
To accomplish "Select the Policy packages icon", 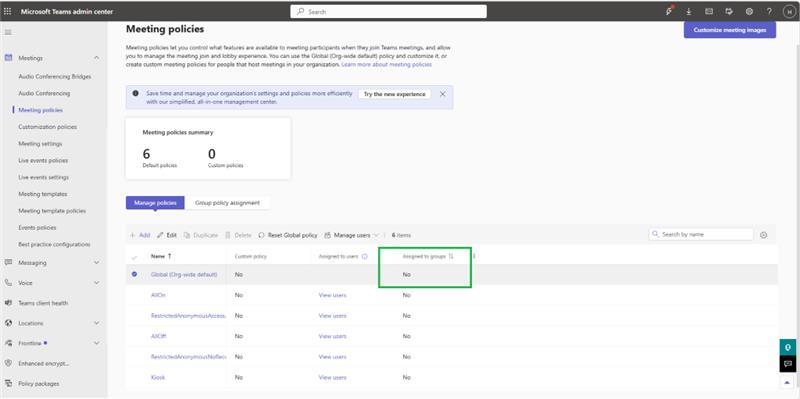I will coord(8,383).
